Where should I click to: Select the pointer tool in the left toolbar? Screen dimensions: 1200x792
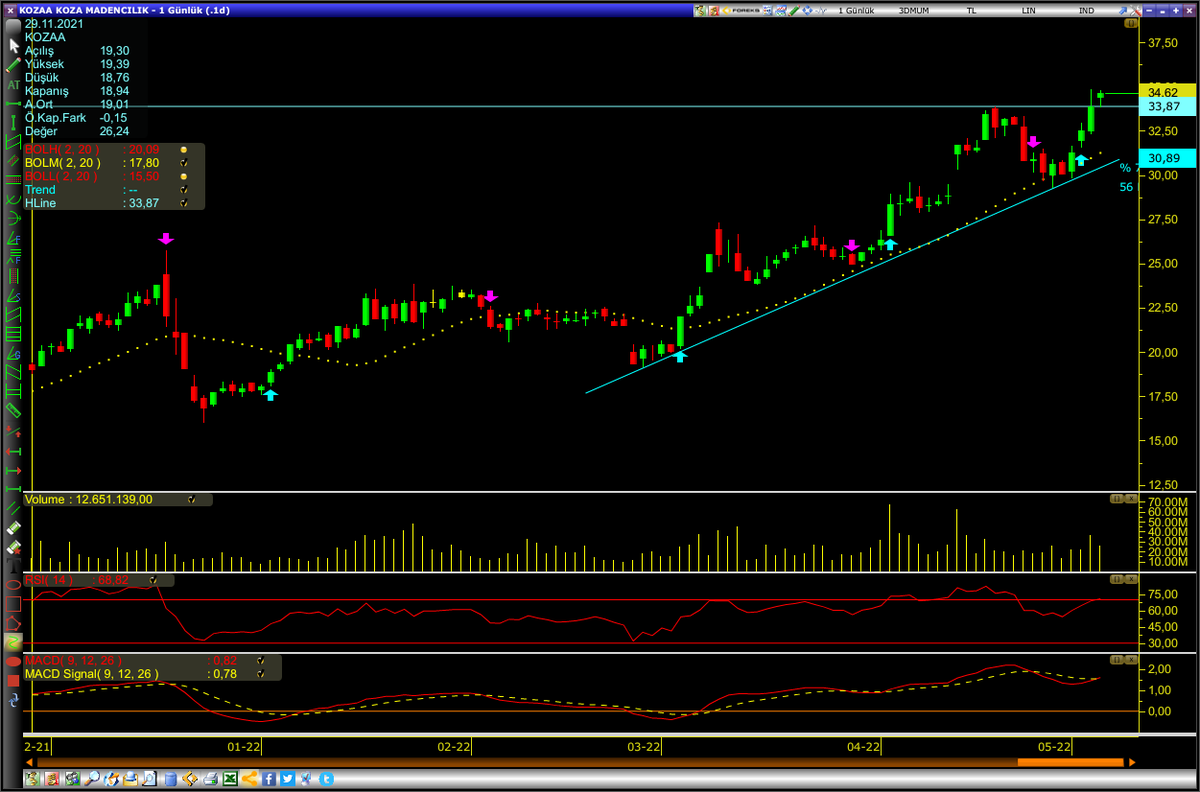point(13,44)
